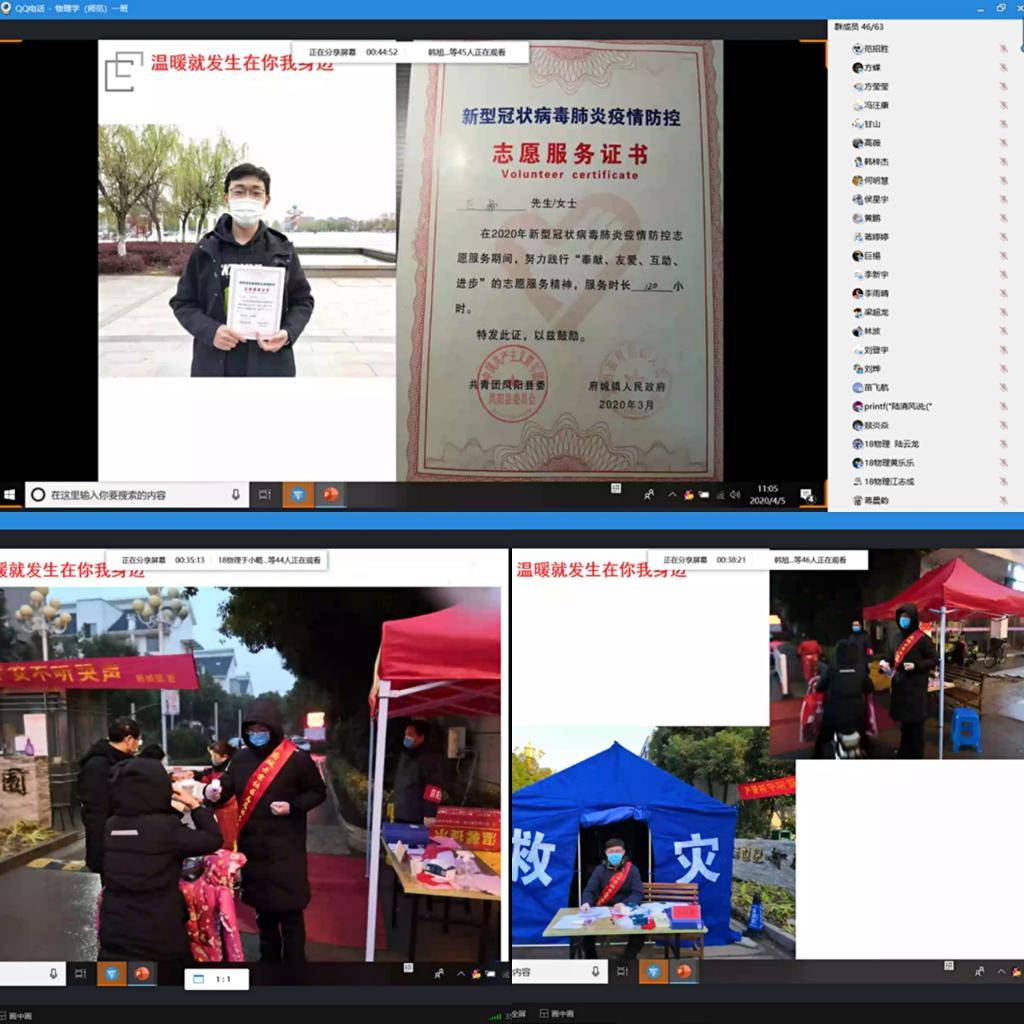Open the People icon in the bottom-left screenshot tray

click(x=439, y=974)
